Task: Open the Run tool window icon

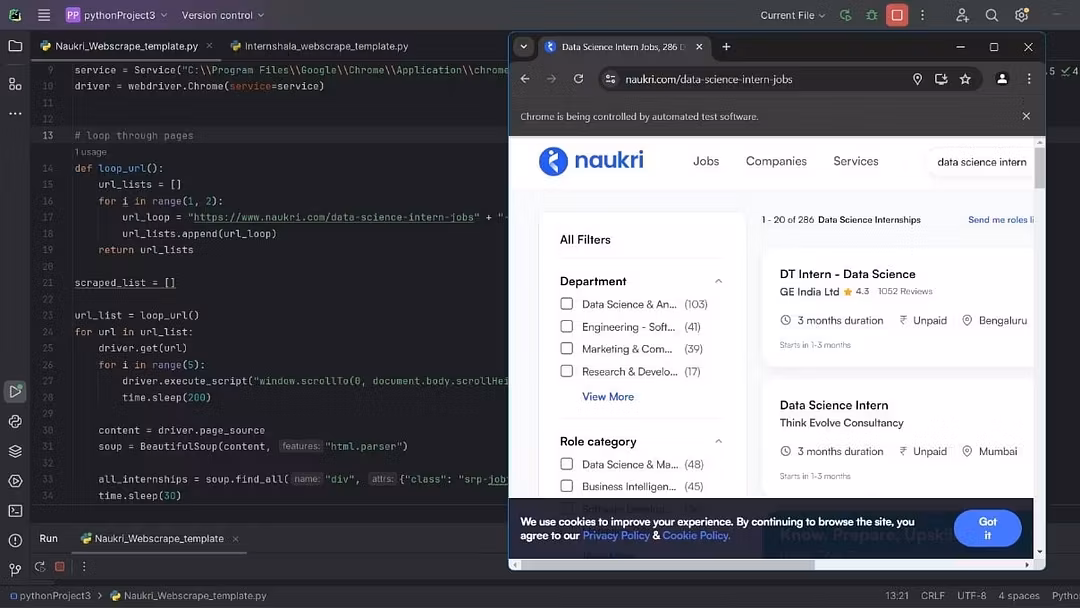Action: 15,391
